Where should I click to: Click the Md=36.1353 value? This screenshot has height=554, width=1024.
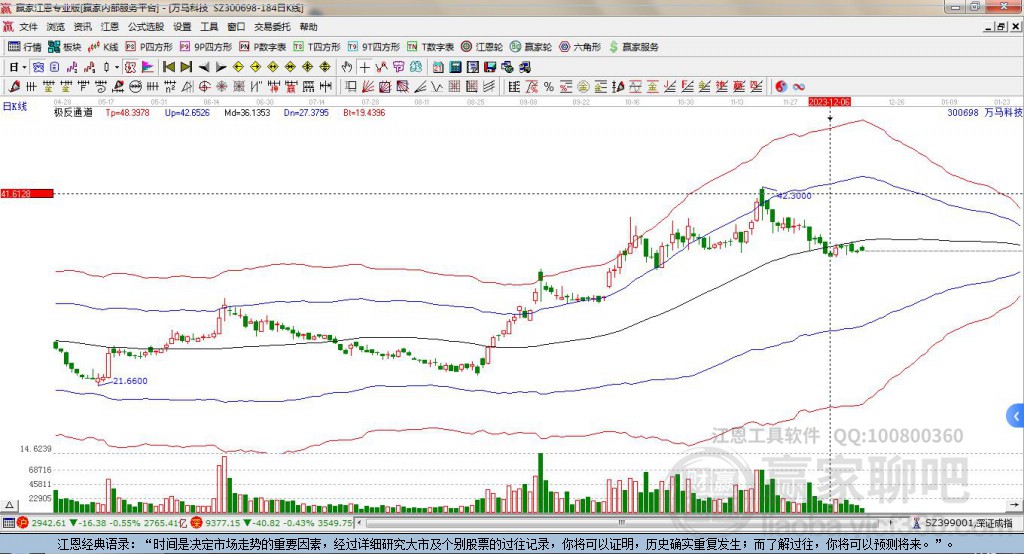tap(247, 112)
